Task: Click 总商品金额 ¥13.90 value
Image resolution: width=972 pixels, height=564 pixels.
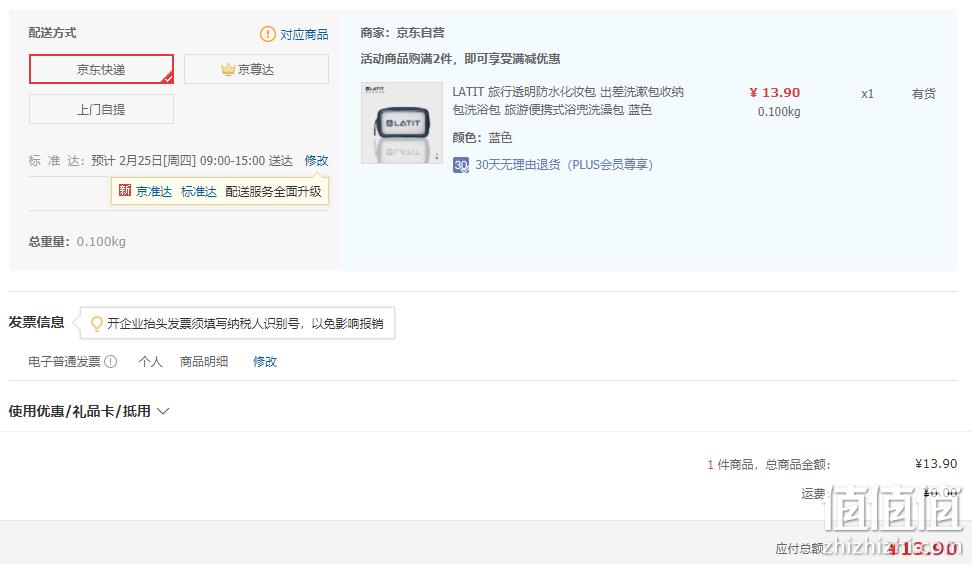Action: coord(936,464)
